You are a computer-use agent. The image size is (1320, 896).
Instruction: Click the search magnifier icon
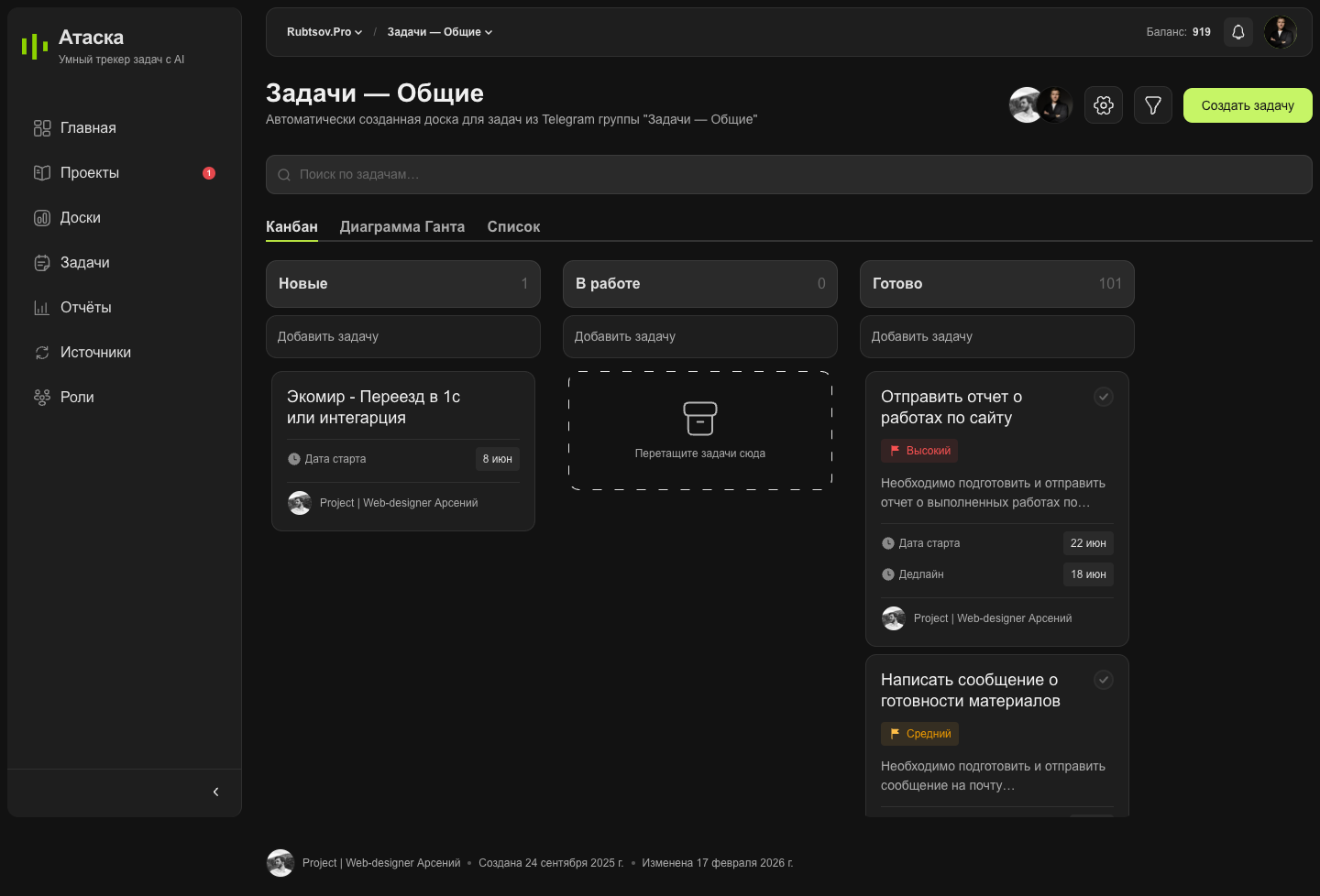(284, 175)
